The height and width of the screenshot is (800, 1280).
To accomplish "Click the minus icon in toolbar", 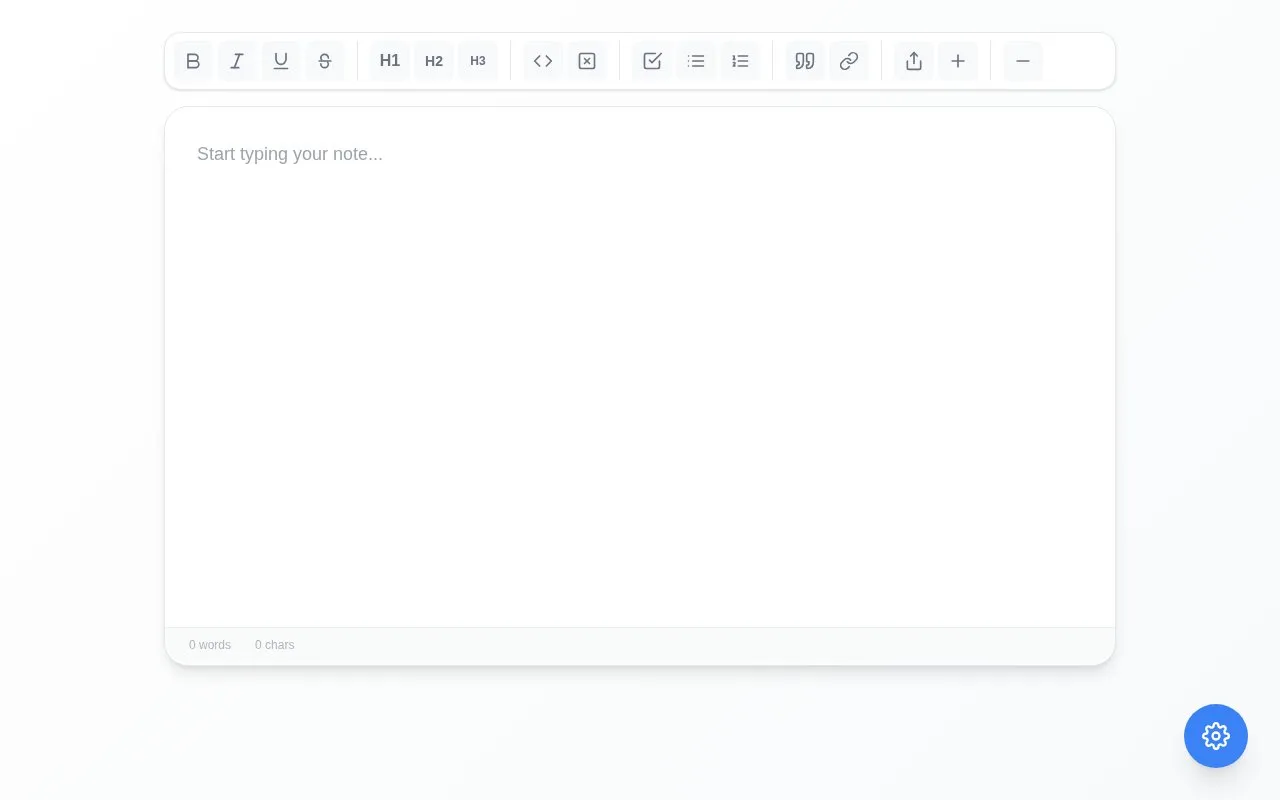I will (1023, 61).
